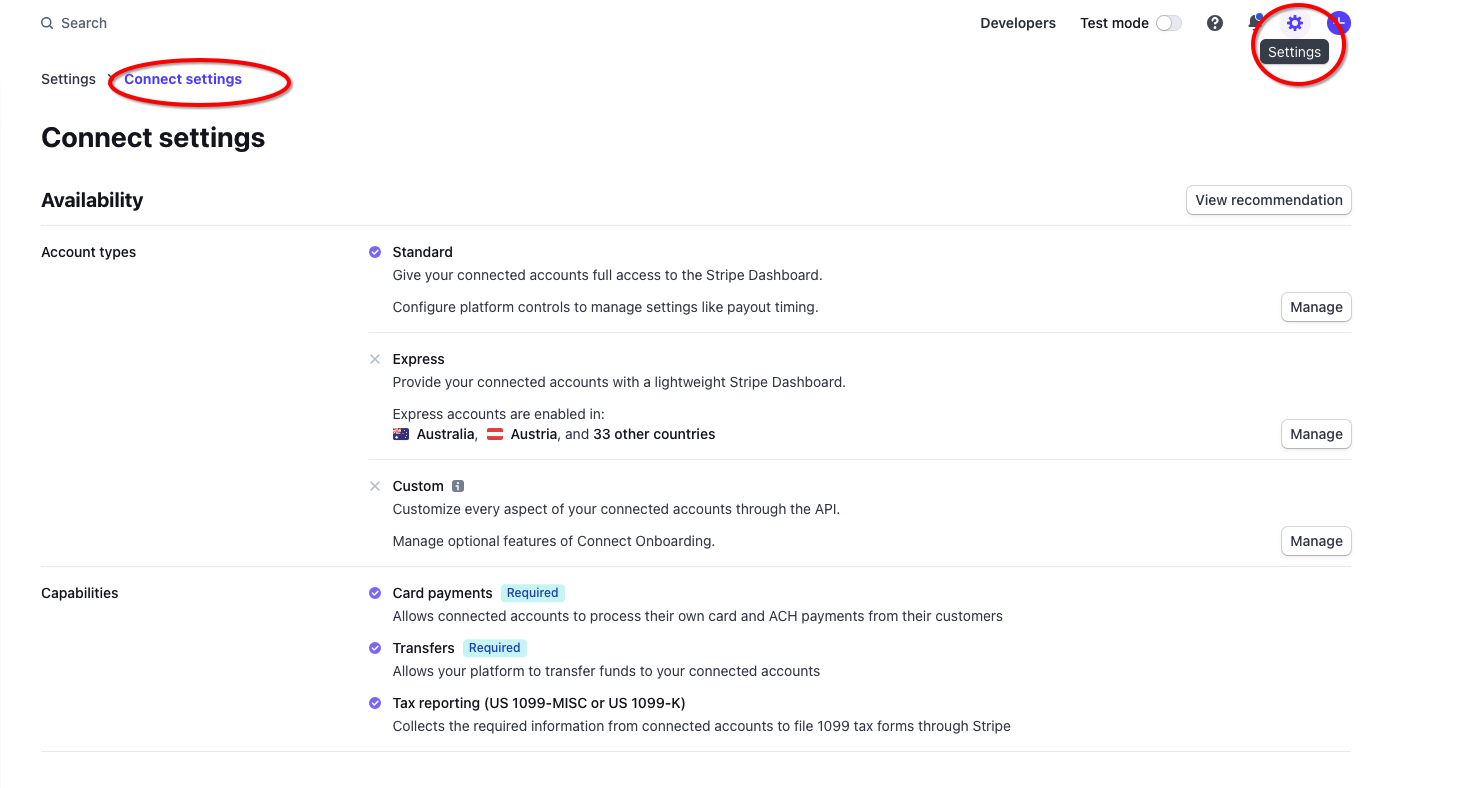This screenshot has width=1461, height=788.
Task: Click the Card payments checkmark
Action: [375, 593]
